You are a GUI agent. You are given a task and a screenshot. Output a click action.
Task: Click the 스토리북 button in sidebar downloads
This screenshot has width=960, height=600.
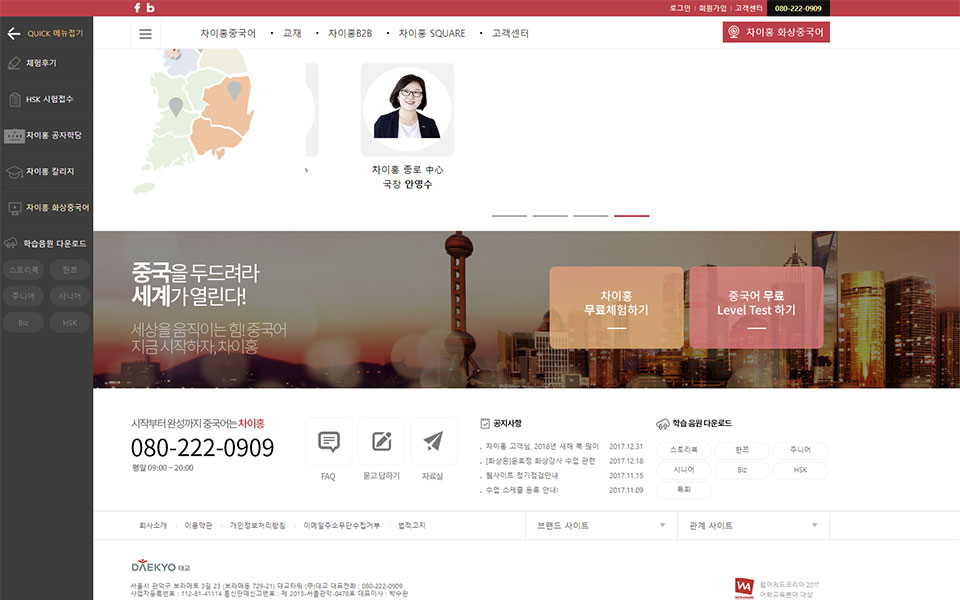(x=23, y=270)
